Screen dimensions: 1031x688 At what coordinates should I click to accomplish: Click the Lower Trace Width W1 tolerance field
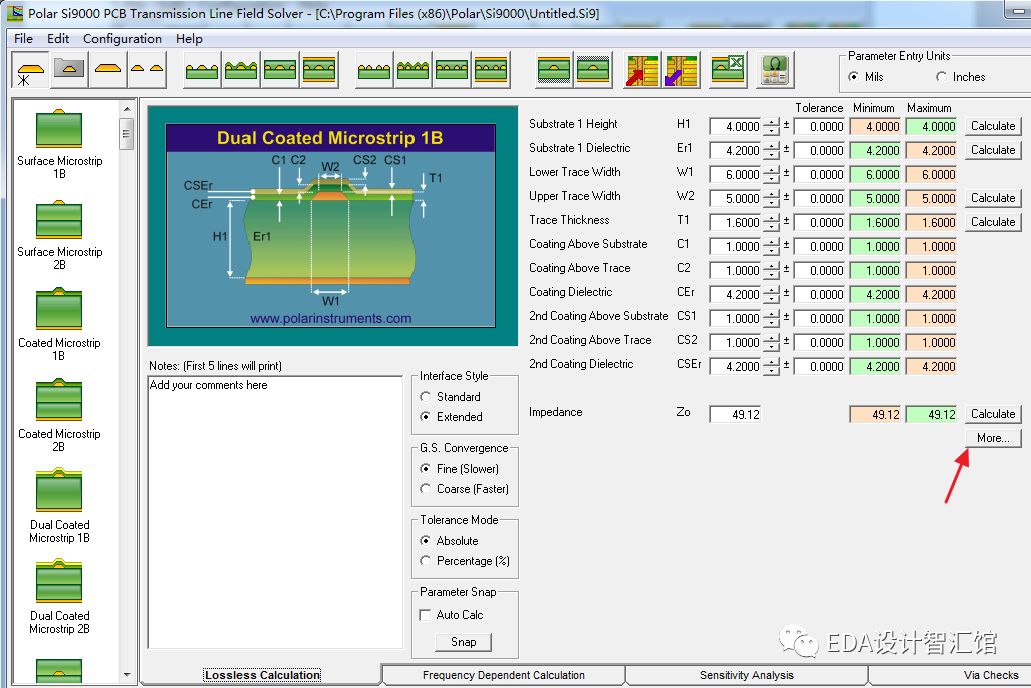point(819,174)
